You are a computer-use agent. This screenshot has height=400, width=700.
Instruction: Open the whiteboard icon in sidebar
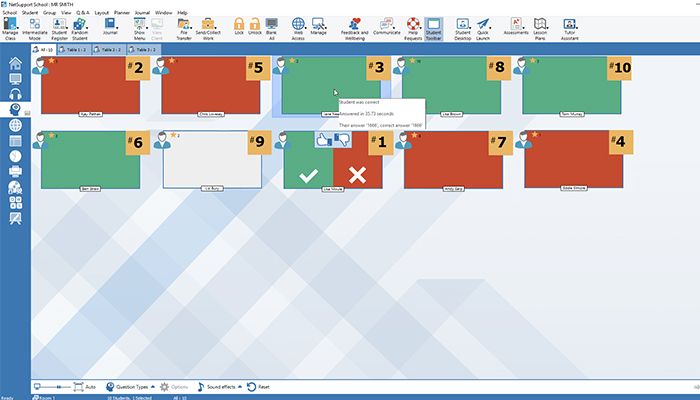coord(15,218)
